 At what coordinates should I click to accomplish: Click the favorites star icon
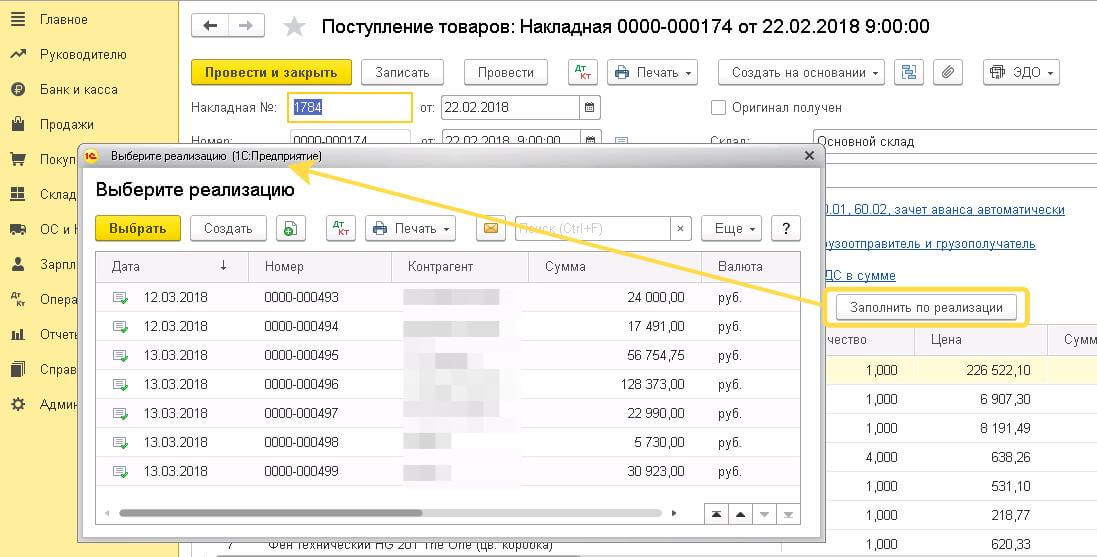(294, 27)
